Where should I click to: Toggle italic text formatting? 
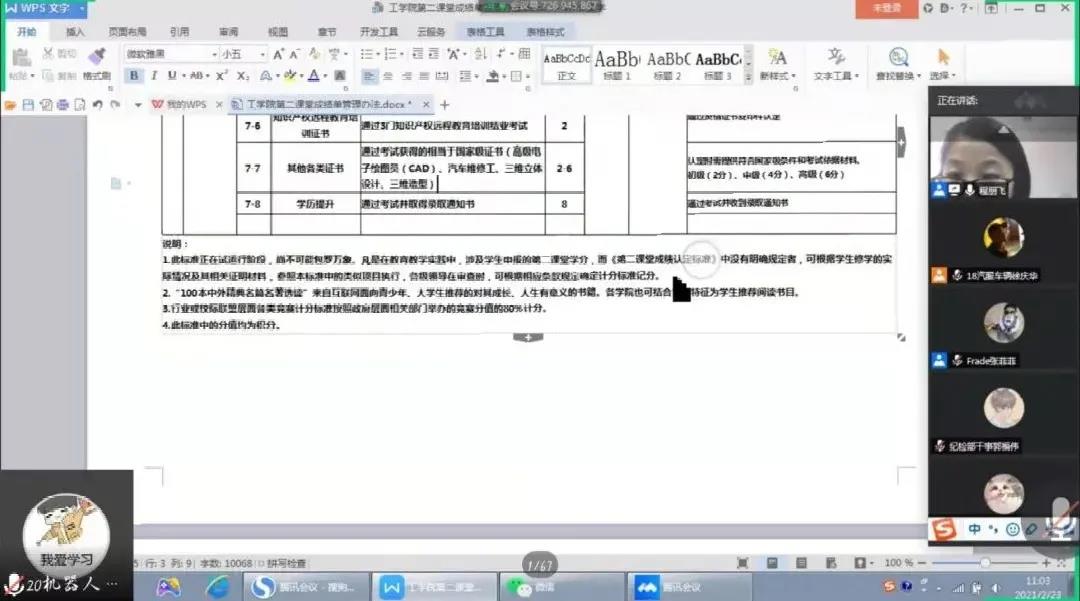(x=153, y=76)
